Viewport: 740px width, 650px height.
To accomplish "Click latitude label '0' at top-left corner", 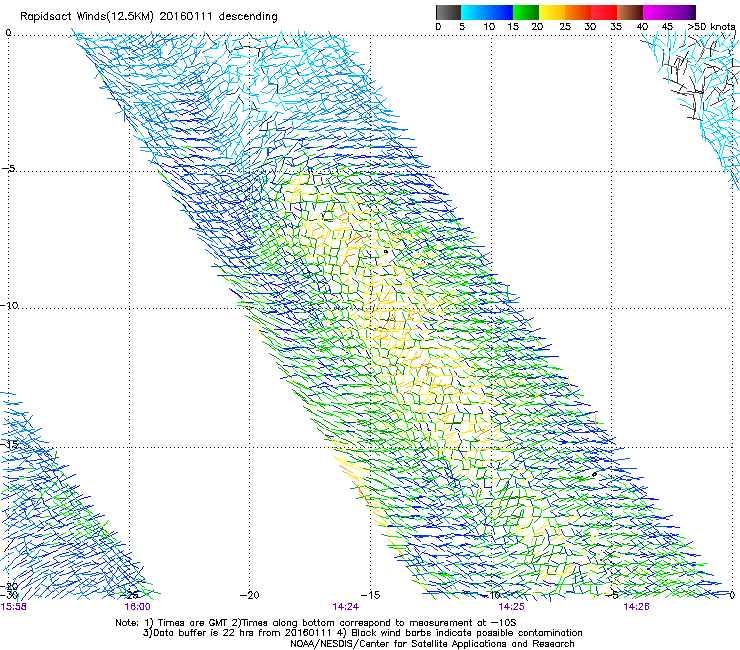I will 8,33.
